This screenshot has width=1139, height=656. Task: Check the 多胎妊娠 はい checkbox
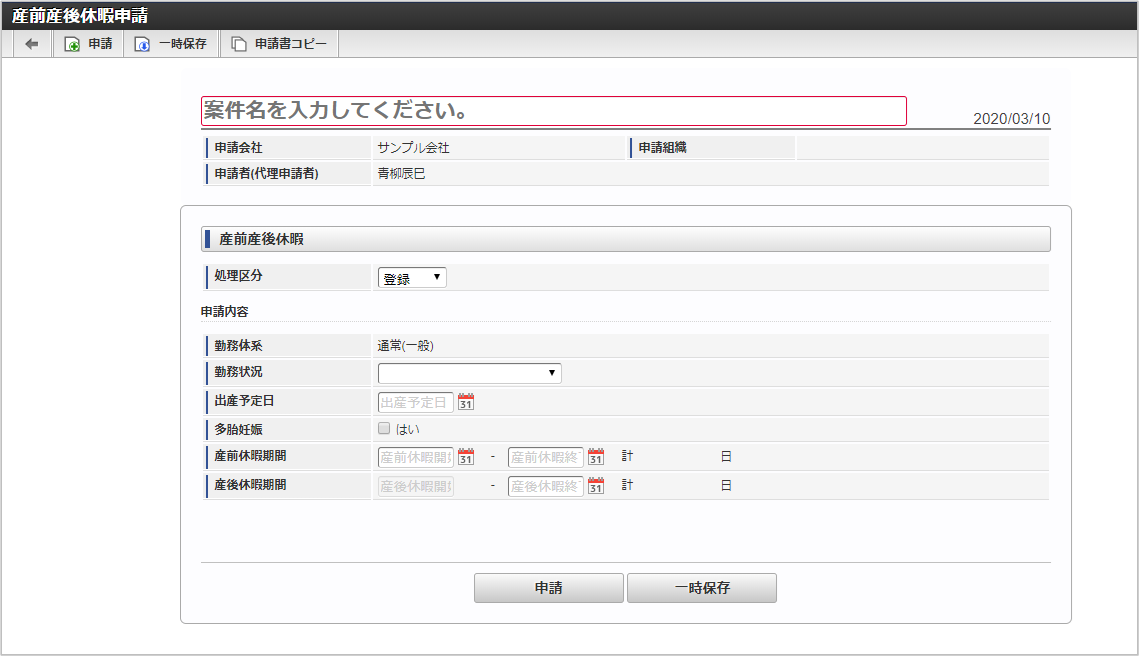[x=384, y=429]
